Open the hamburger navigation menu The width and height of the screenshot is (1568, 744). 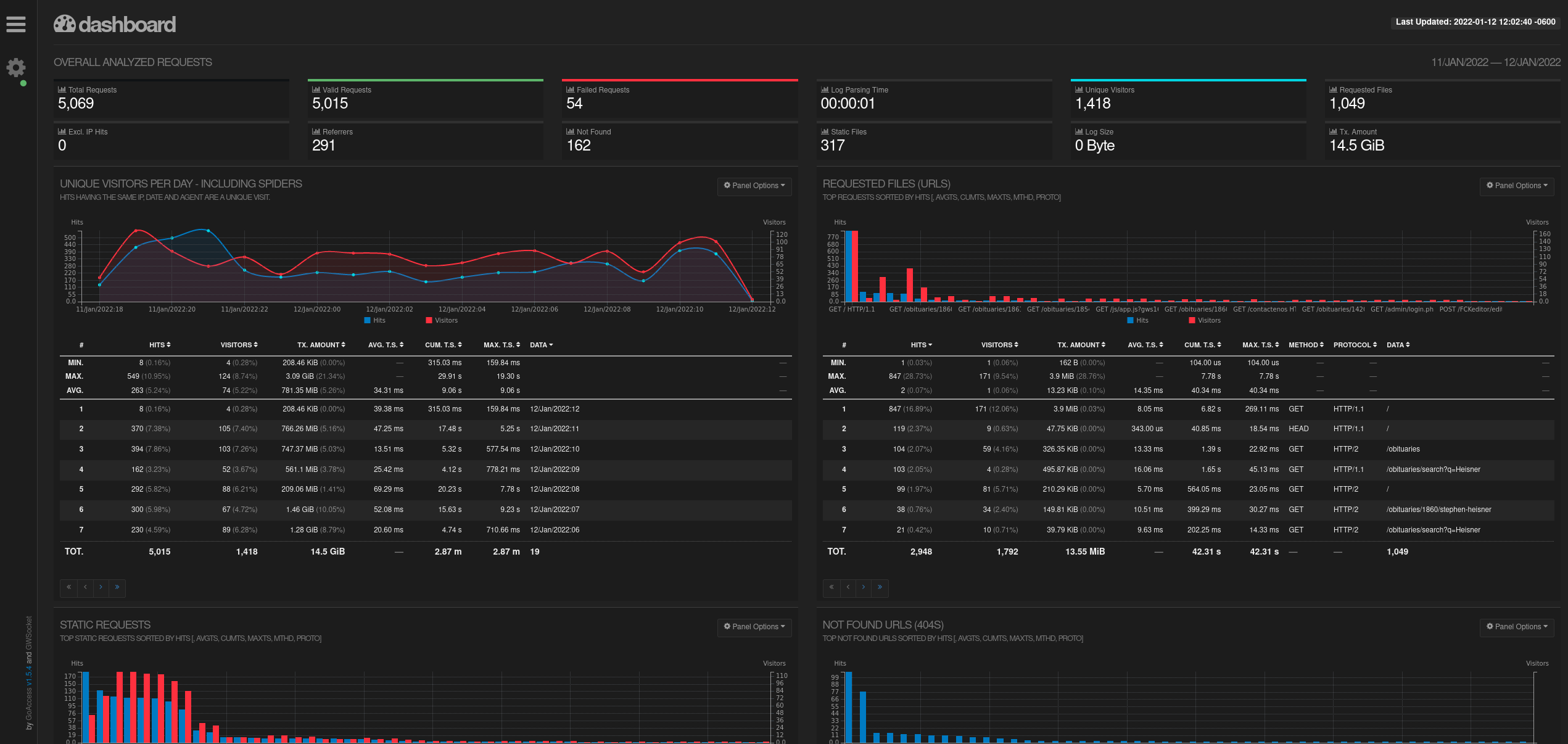click(x=16, y=24)
